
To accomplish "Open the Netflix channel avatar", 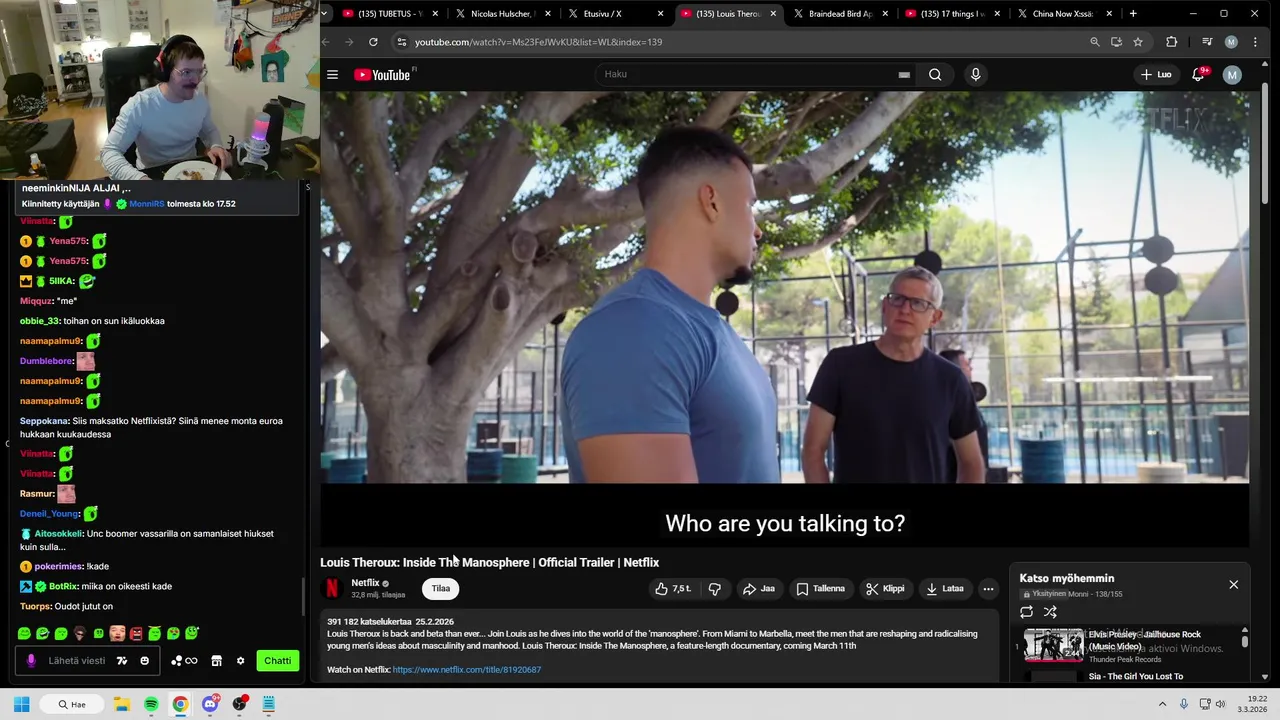I will point(332,589).
